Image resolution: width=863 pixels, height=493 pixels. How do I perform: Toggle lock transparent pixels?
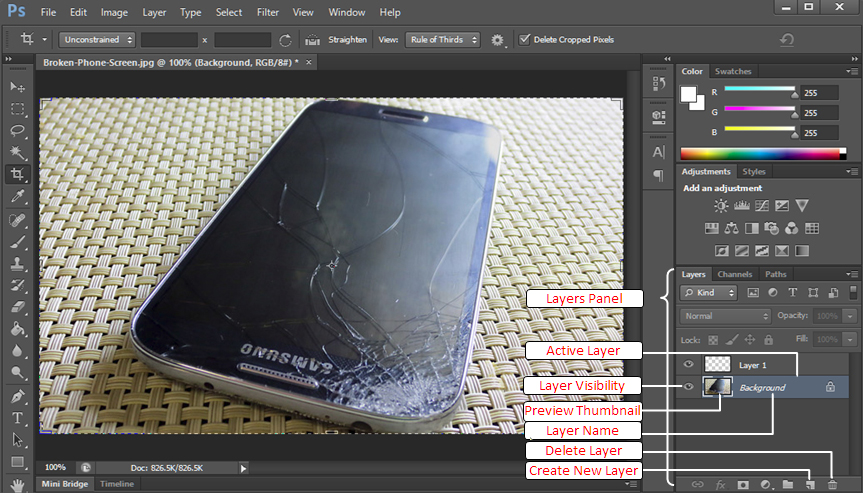point(713,340)
